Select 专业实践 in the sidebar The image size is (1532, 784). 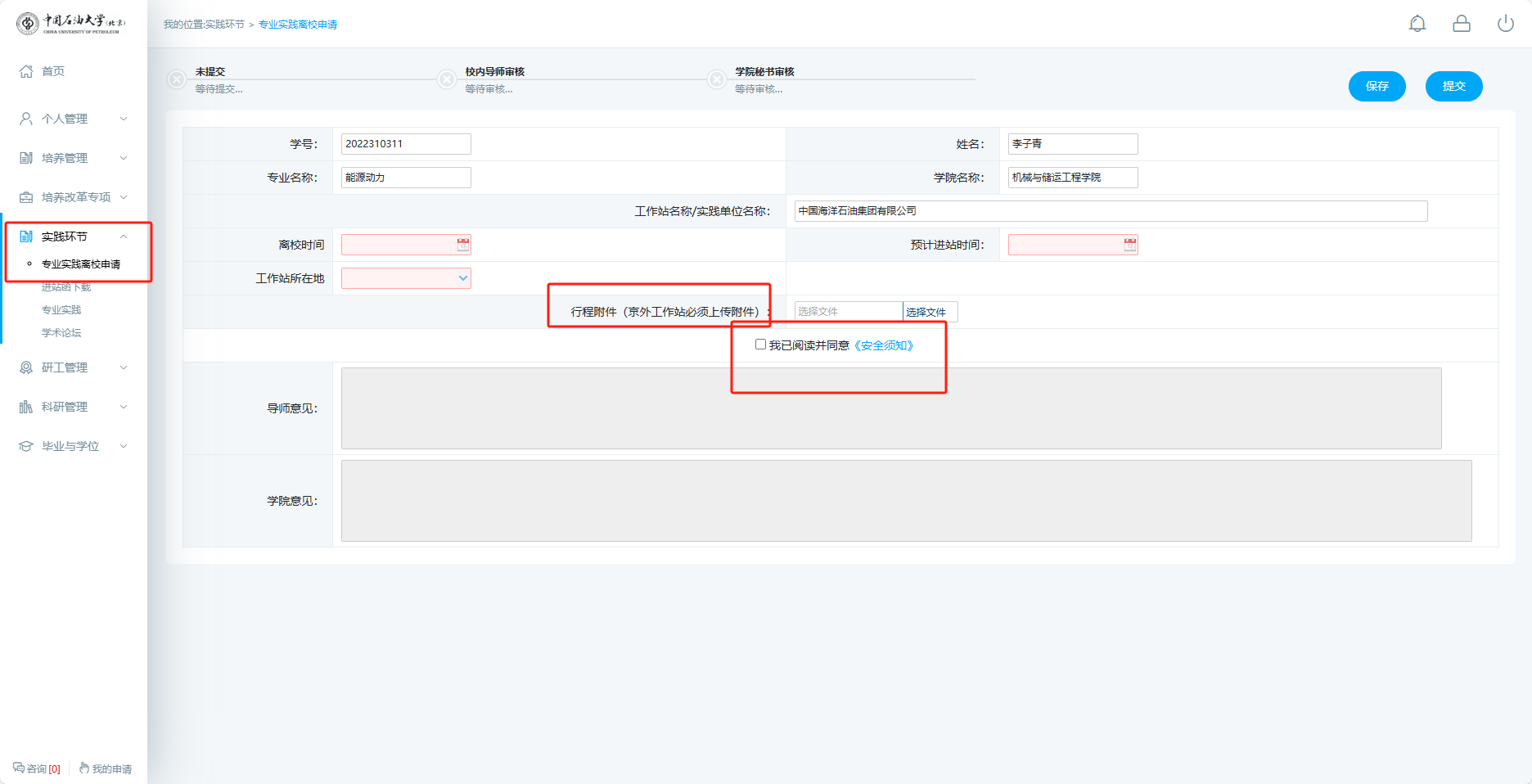[x=61, y=310]
